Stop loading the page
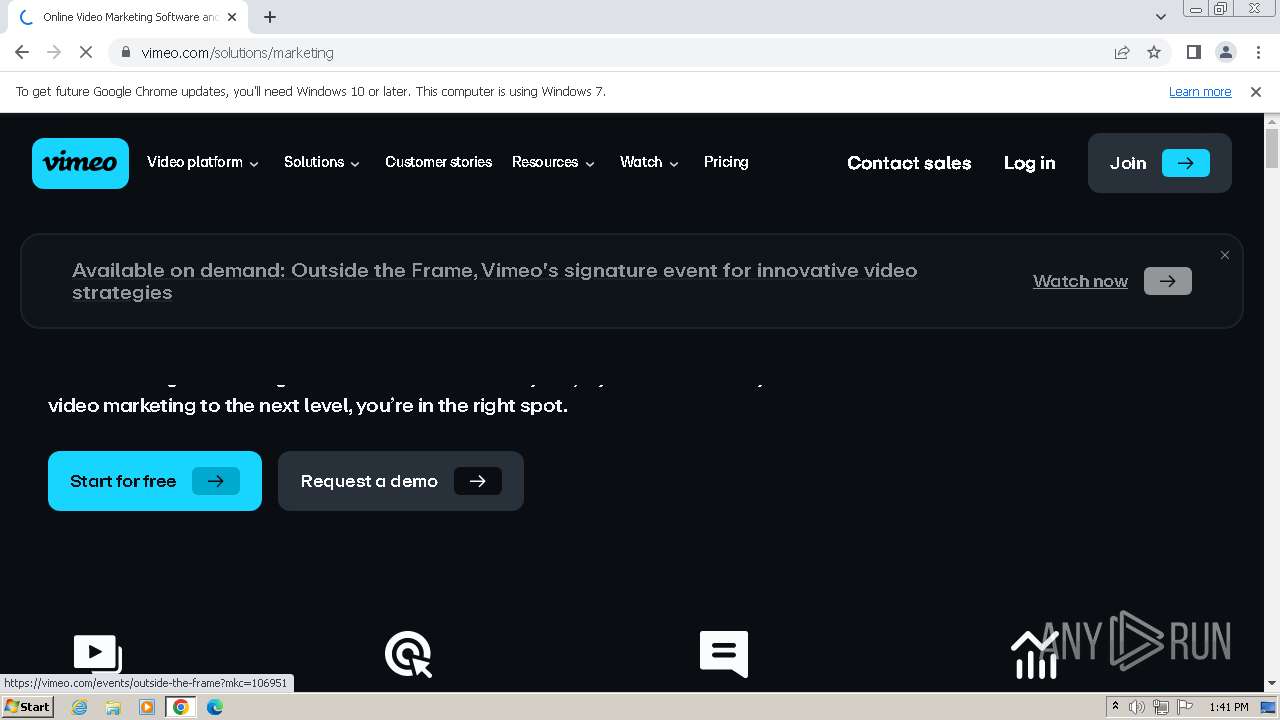Viewport: 1280px width, 720px height. [x=86, y=52]
